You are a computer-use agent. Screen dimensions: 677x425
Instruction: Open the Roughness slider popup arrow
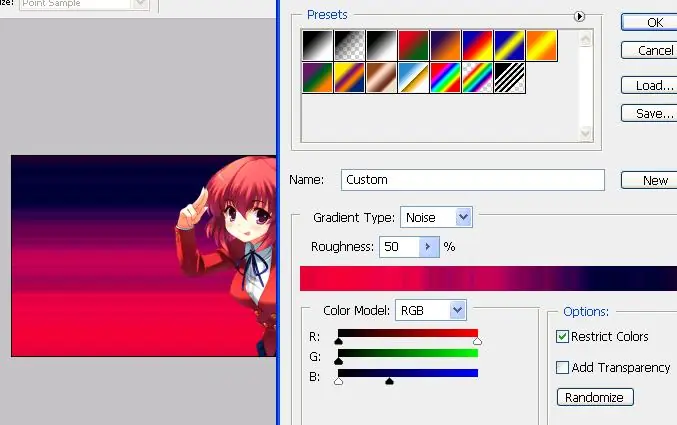tap(429, 247)
